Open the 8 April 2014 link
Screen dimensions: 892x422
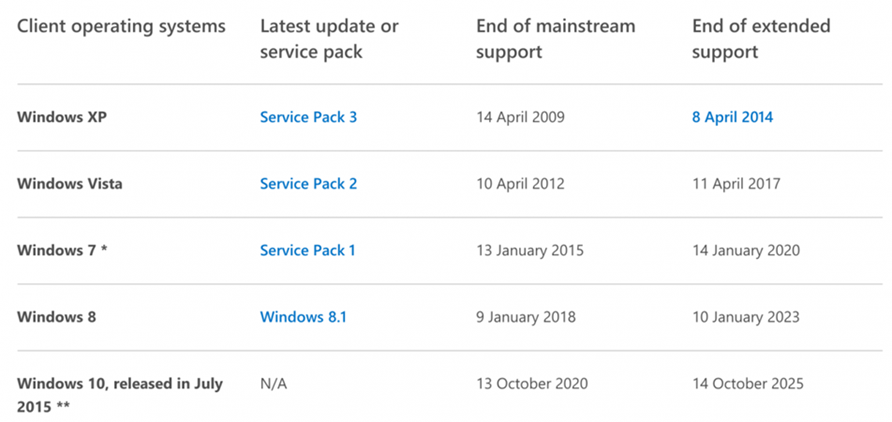pyautogui.click(x=733, y=117)
